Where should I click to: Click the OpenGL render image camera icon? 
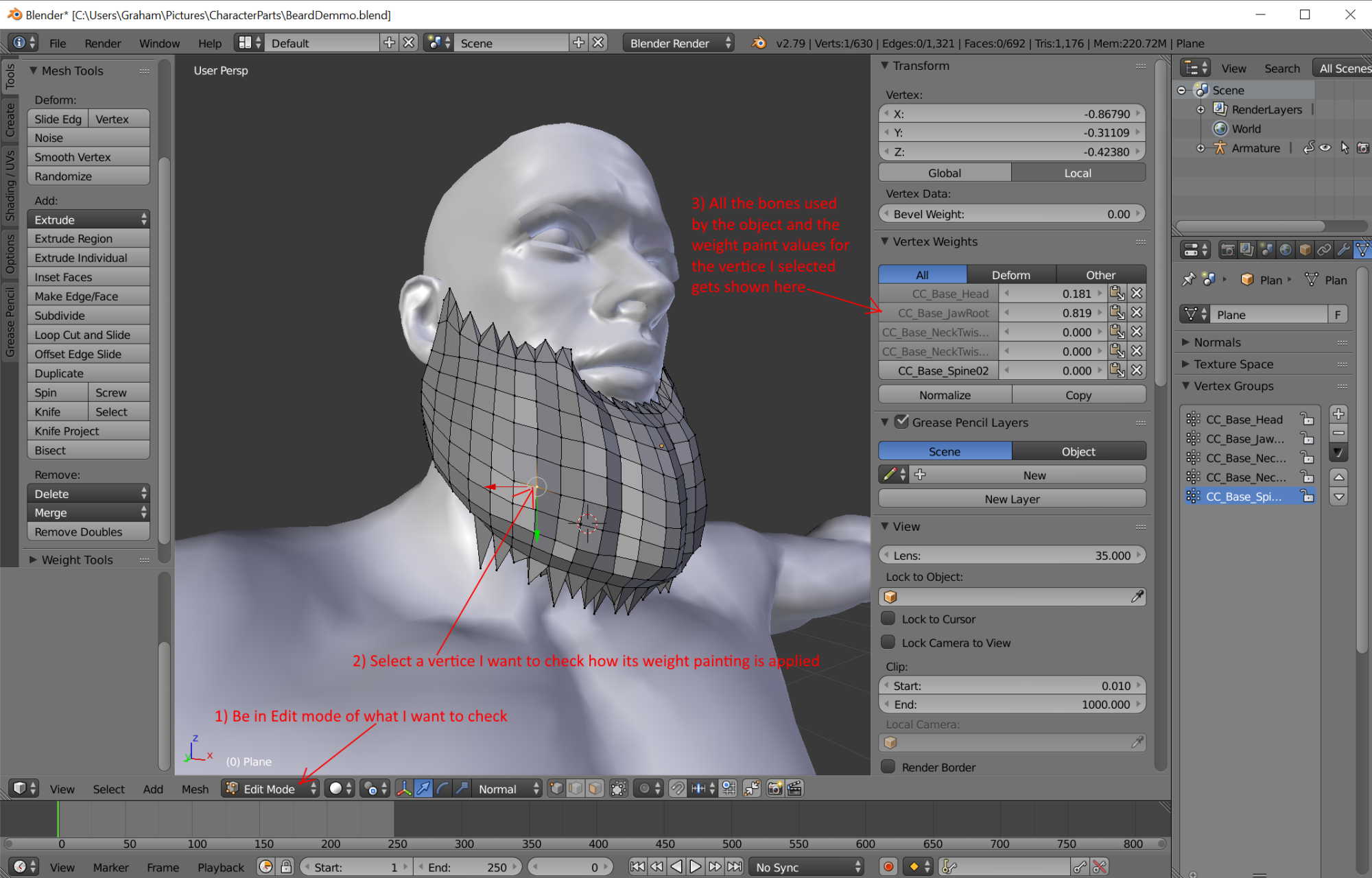click(x=775, y=789)
